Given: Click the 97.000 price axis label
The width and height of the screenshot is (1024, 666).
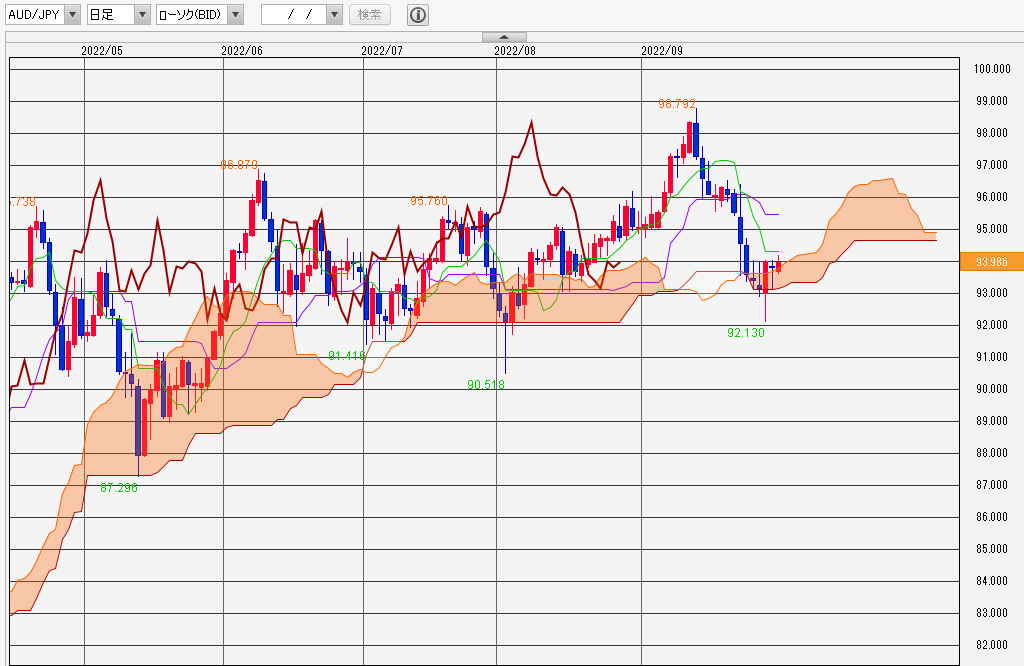Looking at the screenshot, I should tap(992, 165).
